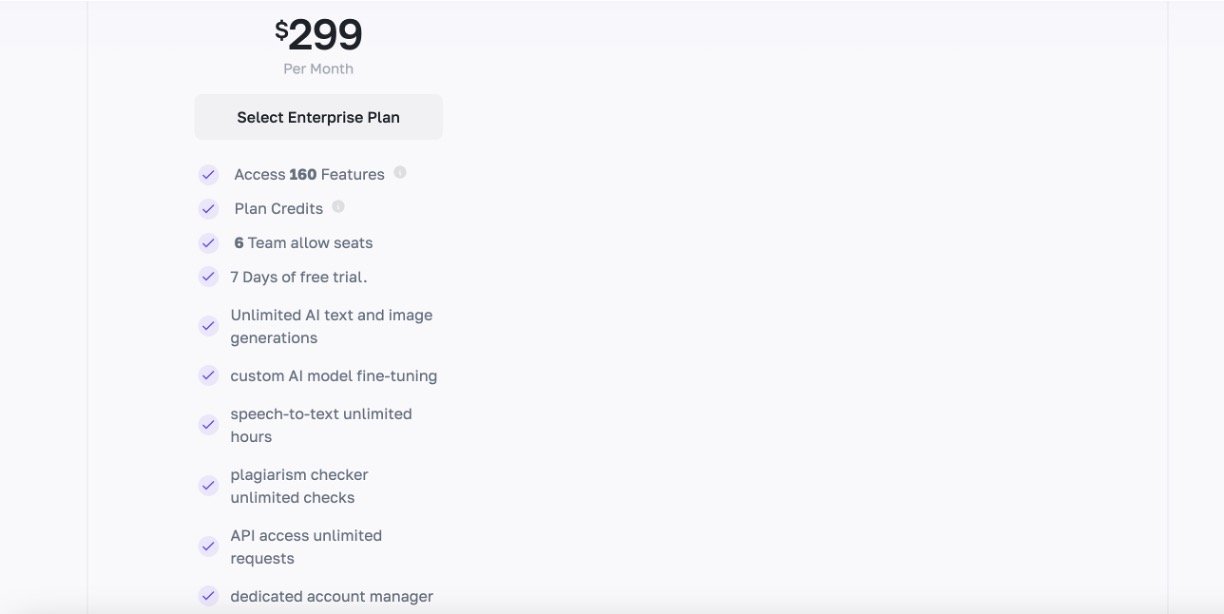Click the Per Month label
This screenshot has width=1224, height=614.
click(318, 69)
